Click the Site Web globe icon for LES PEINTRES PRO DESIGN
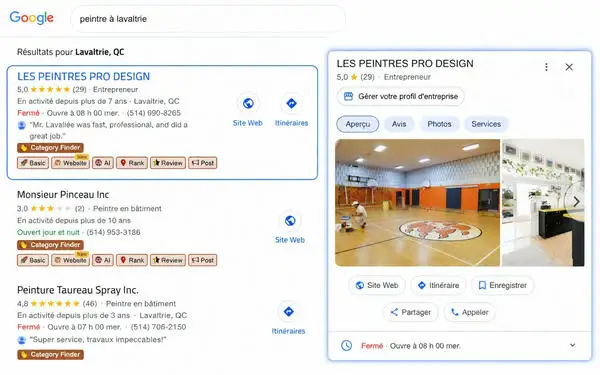 coord(248,103)
